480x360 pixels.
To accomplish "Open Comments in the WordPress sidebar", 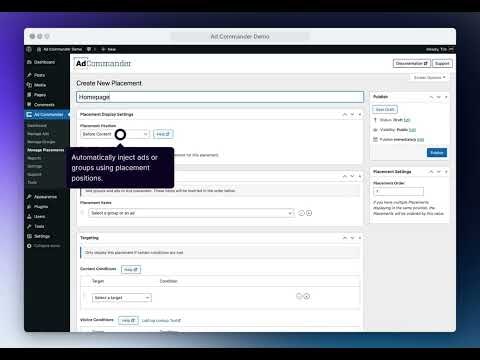I will tap(44, 105).
